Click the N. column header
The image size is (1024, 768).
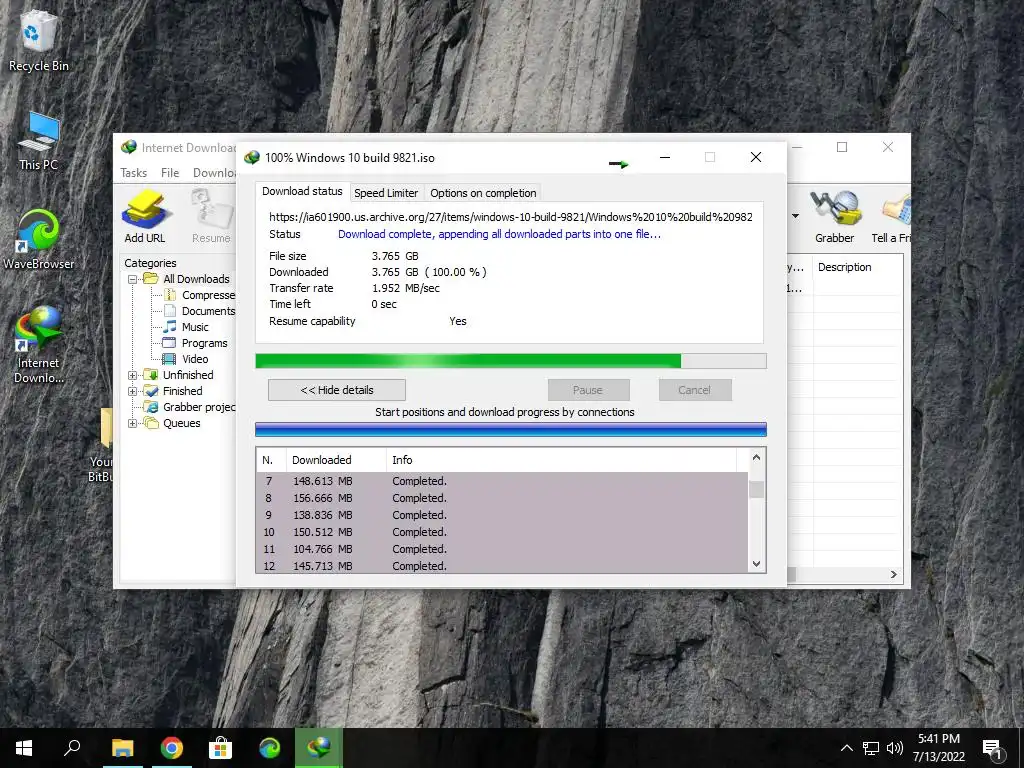(271, 460)
